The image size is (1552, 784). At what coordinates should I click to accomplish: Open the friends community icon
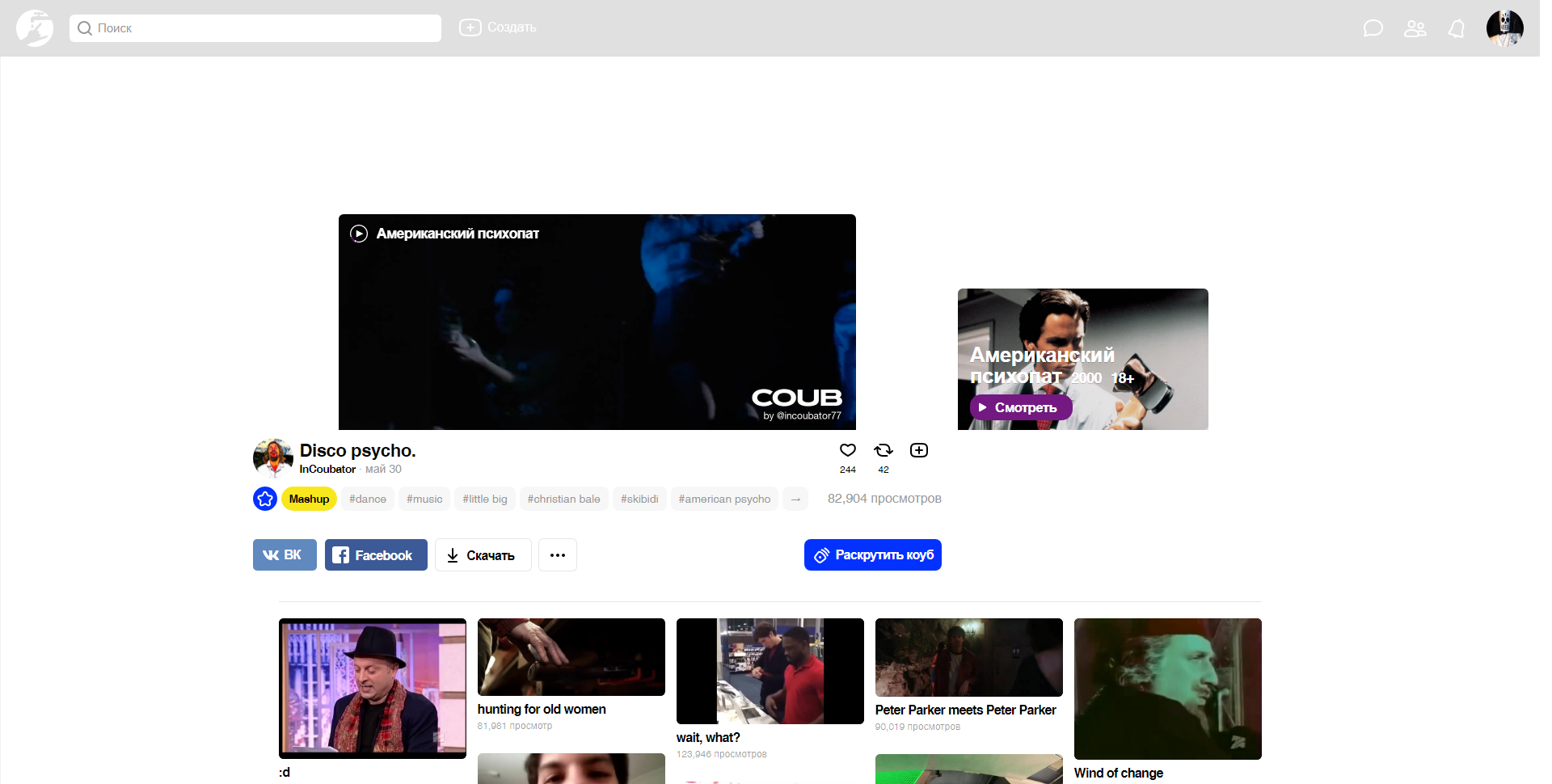(x=1415, y=29)
